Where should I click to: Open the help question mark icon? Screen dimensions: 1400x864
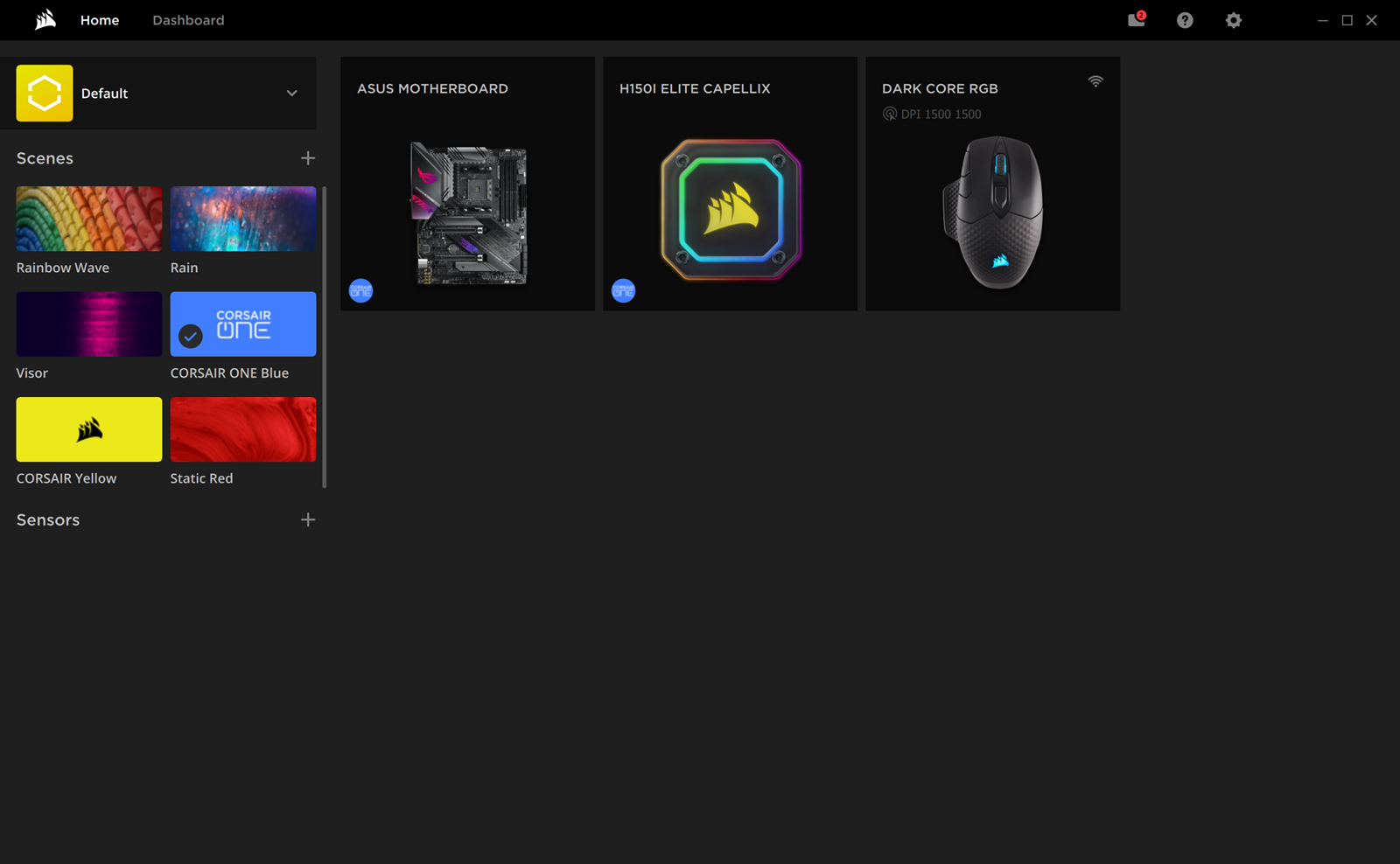coord(1185,20)
